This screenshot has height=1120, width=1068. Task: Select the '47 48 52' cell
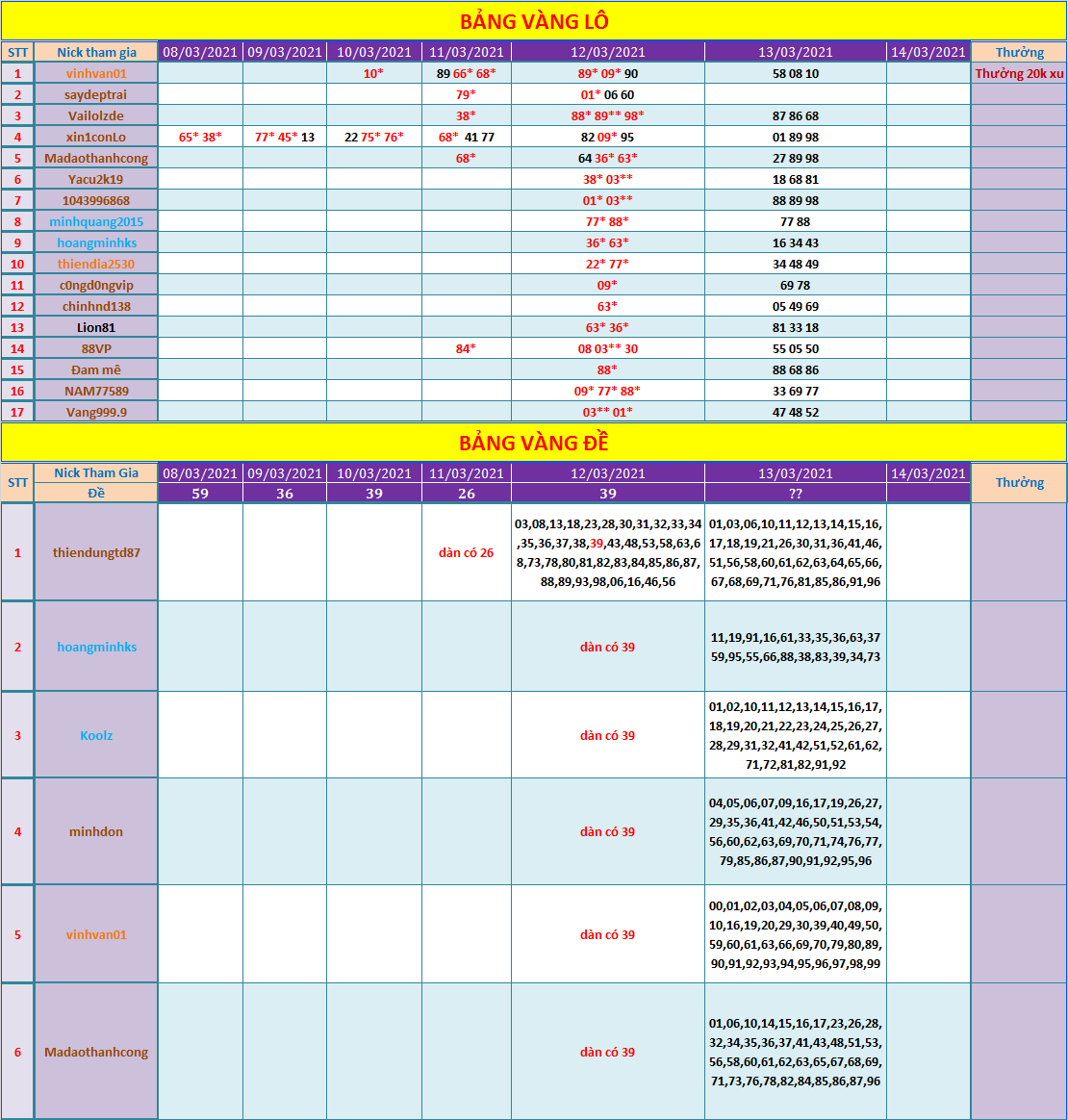pyautogui.click(x=795, y=412)
